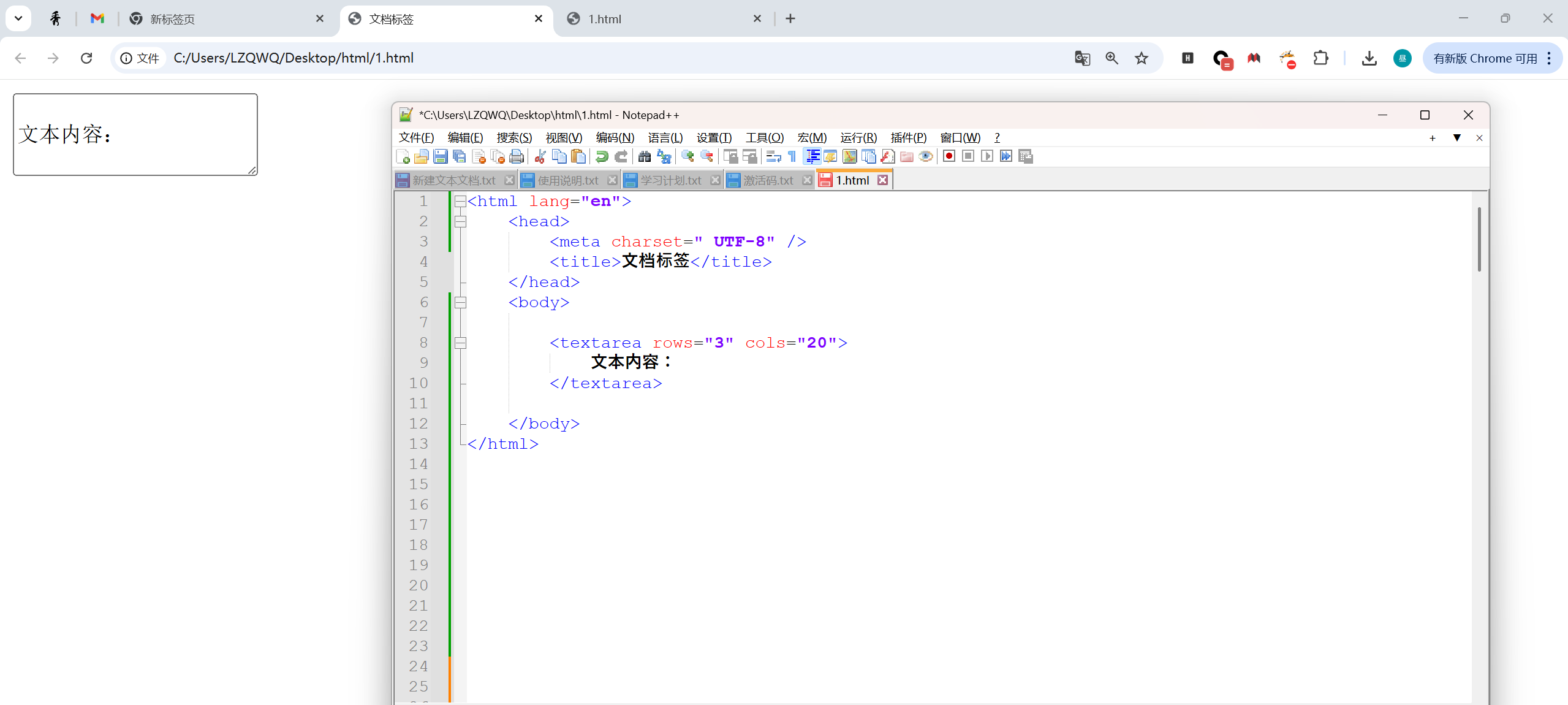Click the Google Translate icon in address bar
Screen dimensions: 1568x705
pos(1083,58)
